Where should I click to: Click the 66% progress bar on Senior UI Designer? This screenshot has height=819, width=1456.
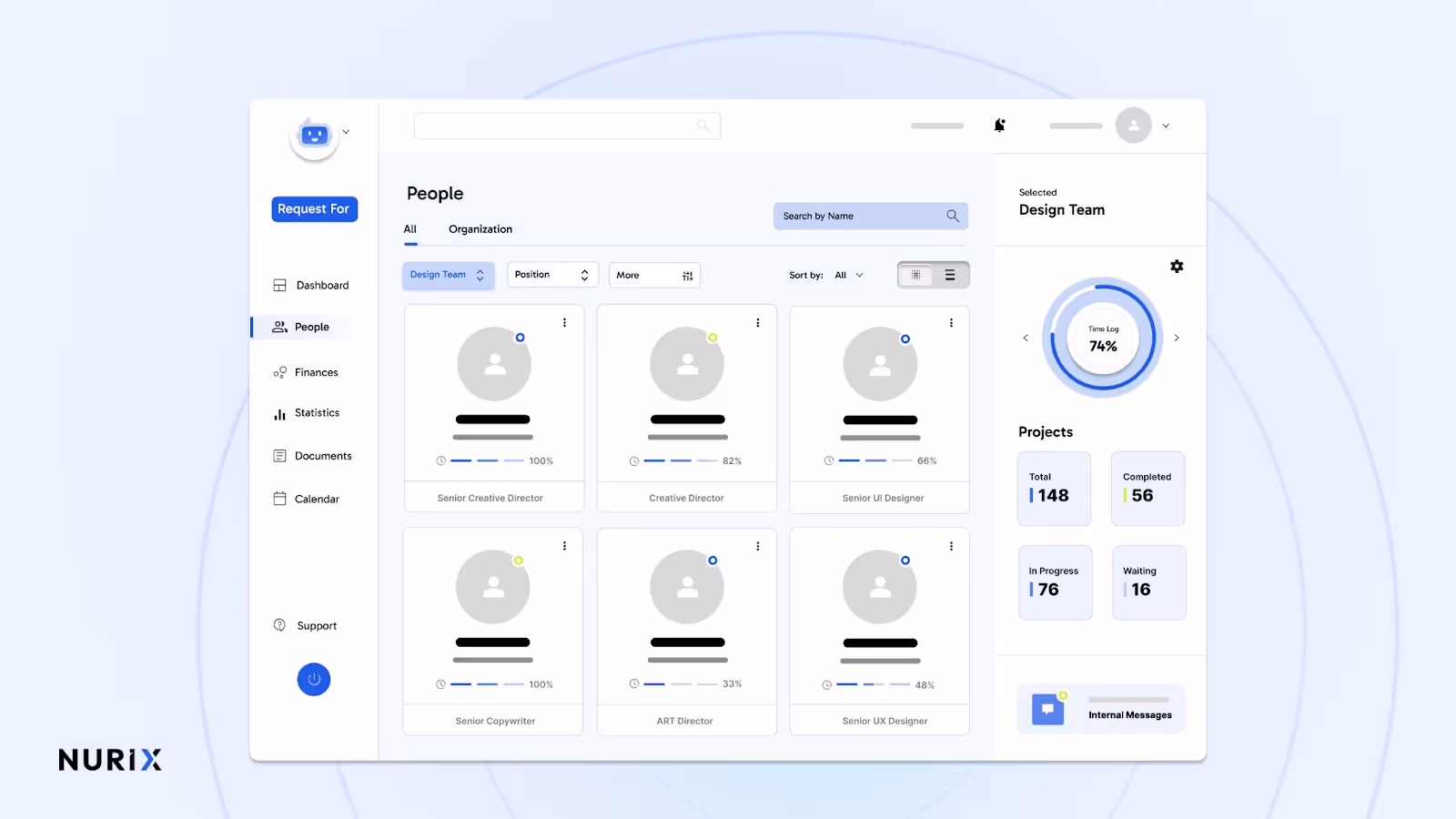(875, 461)
